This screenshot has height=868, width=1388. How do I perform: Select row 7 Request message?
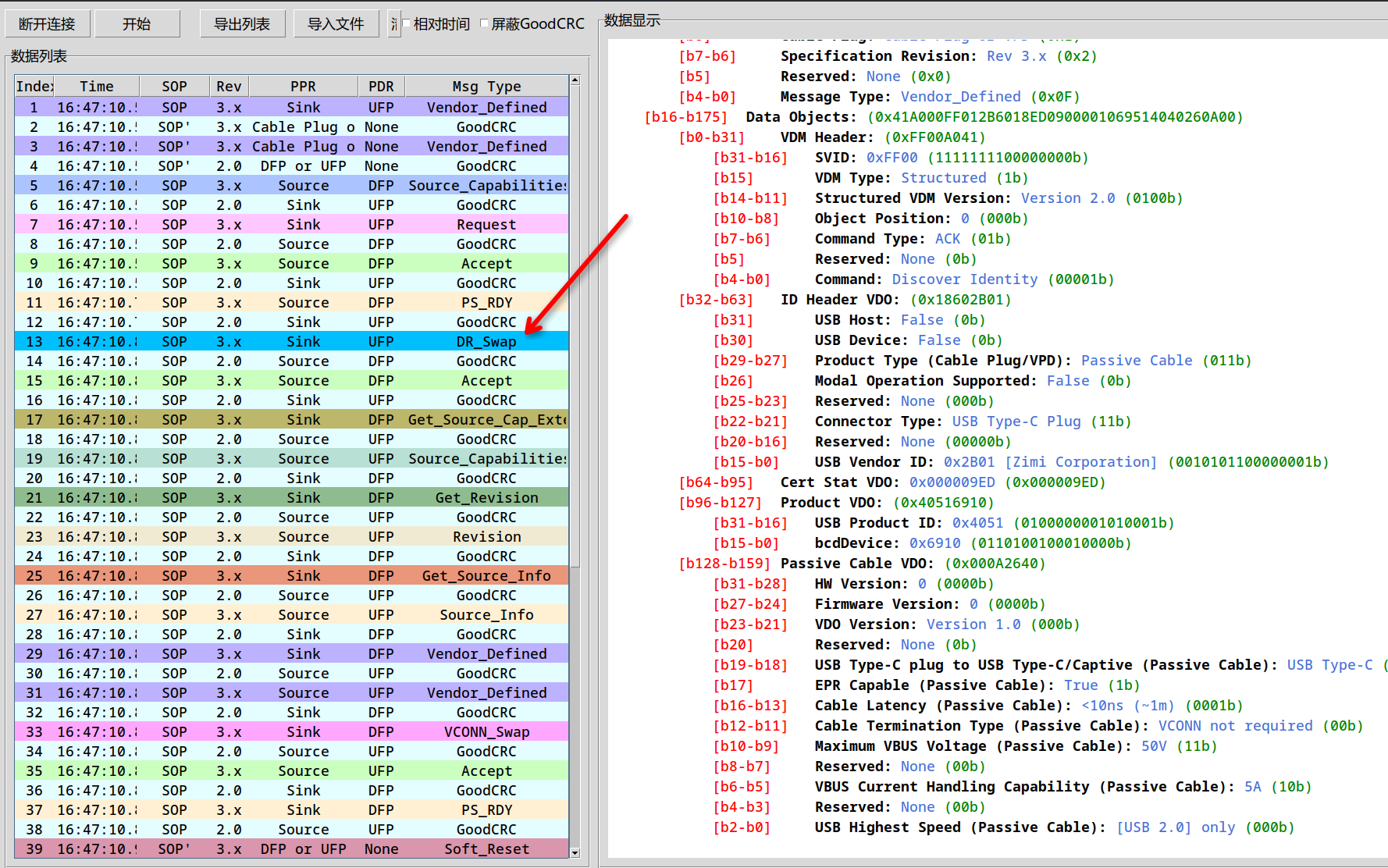pyautogui.click(x=291, y=224)
